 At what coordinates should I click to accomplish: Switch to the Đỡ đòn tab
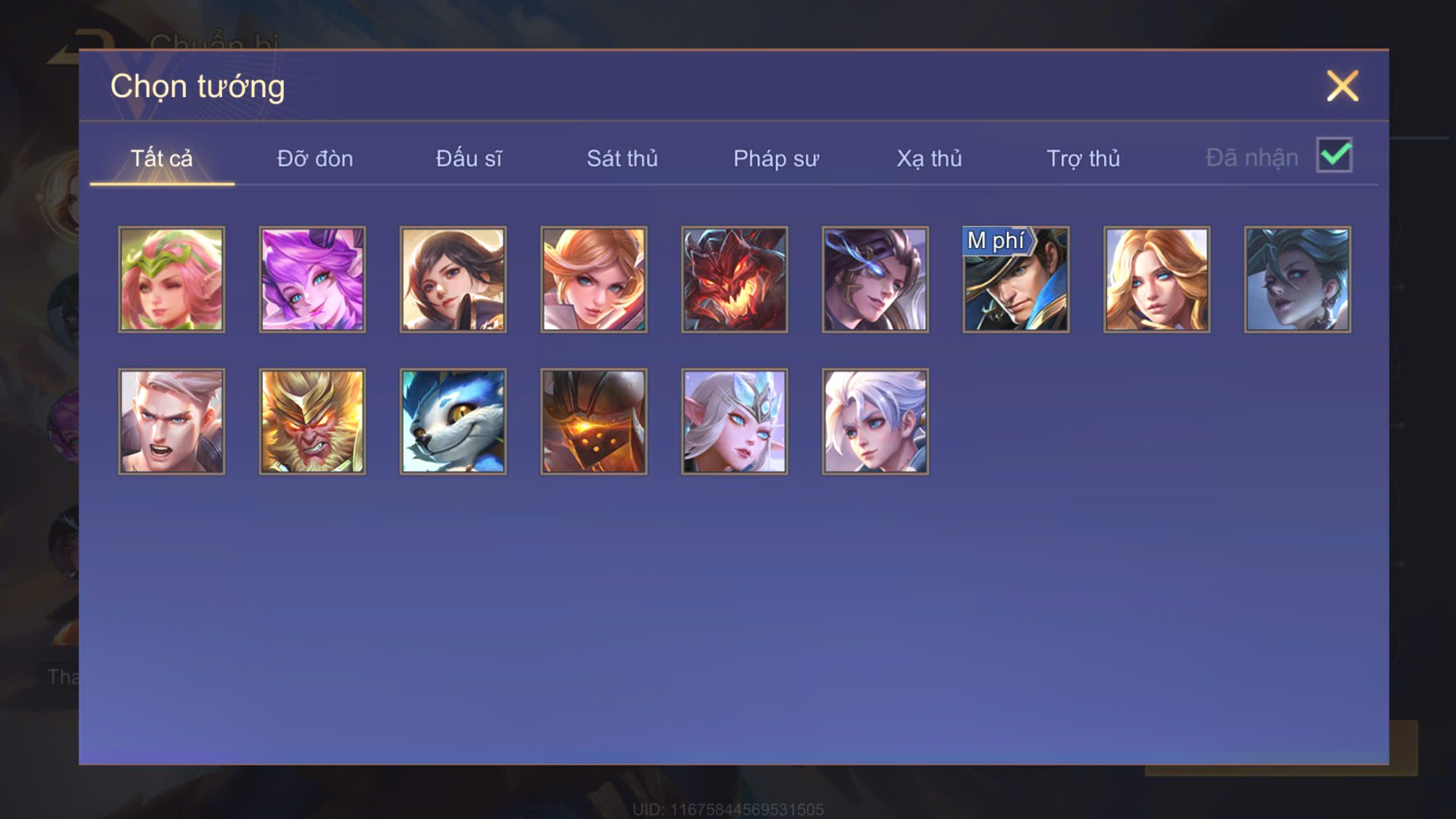[315, 158]
